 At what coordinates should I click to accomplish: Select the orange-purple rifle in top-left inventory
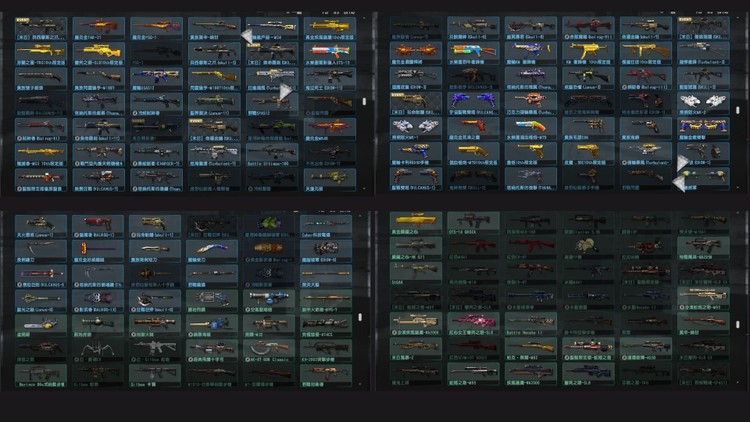[330, 129]
